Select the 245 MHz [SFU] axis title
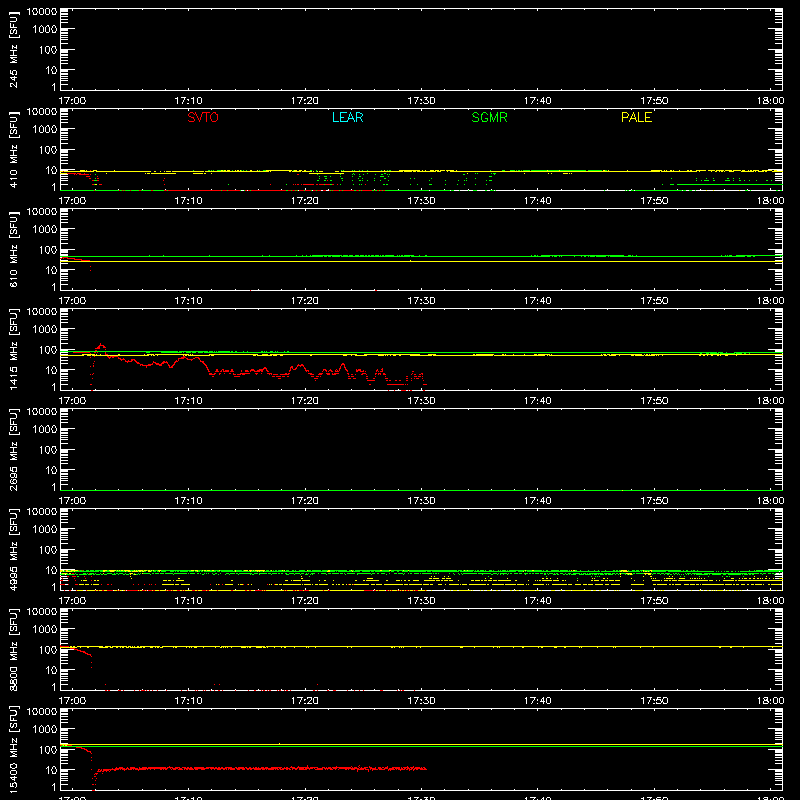800x800 pixels. pyautogui.click(x=13, y=49)
